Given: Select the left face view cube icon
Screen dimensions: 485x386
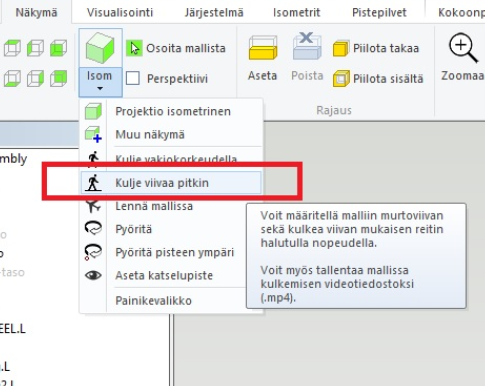Looking at the screenshot, I should pyautogui.click(x=35, y=48).
